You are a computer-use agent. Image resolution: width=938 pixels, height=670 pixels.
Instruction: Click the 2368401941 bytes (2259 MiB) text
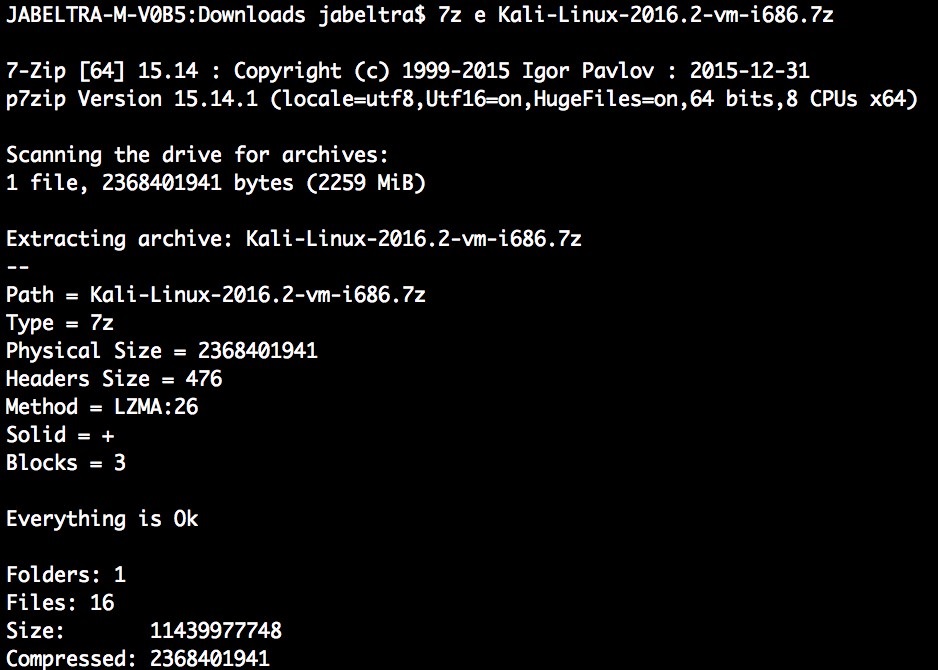pyautogui.click(x=264, y=182)
